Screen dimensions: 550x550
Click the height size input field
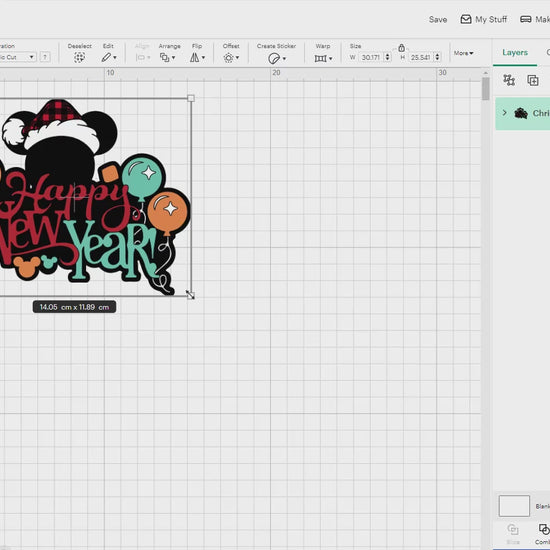pyautogui.click(x=421, y=57)
